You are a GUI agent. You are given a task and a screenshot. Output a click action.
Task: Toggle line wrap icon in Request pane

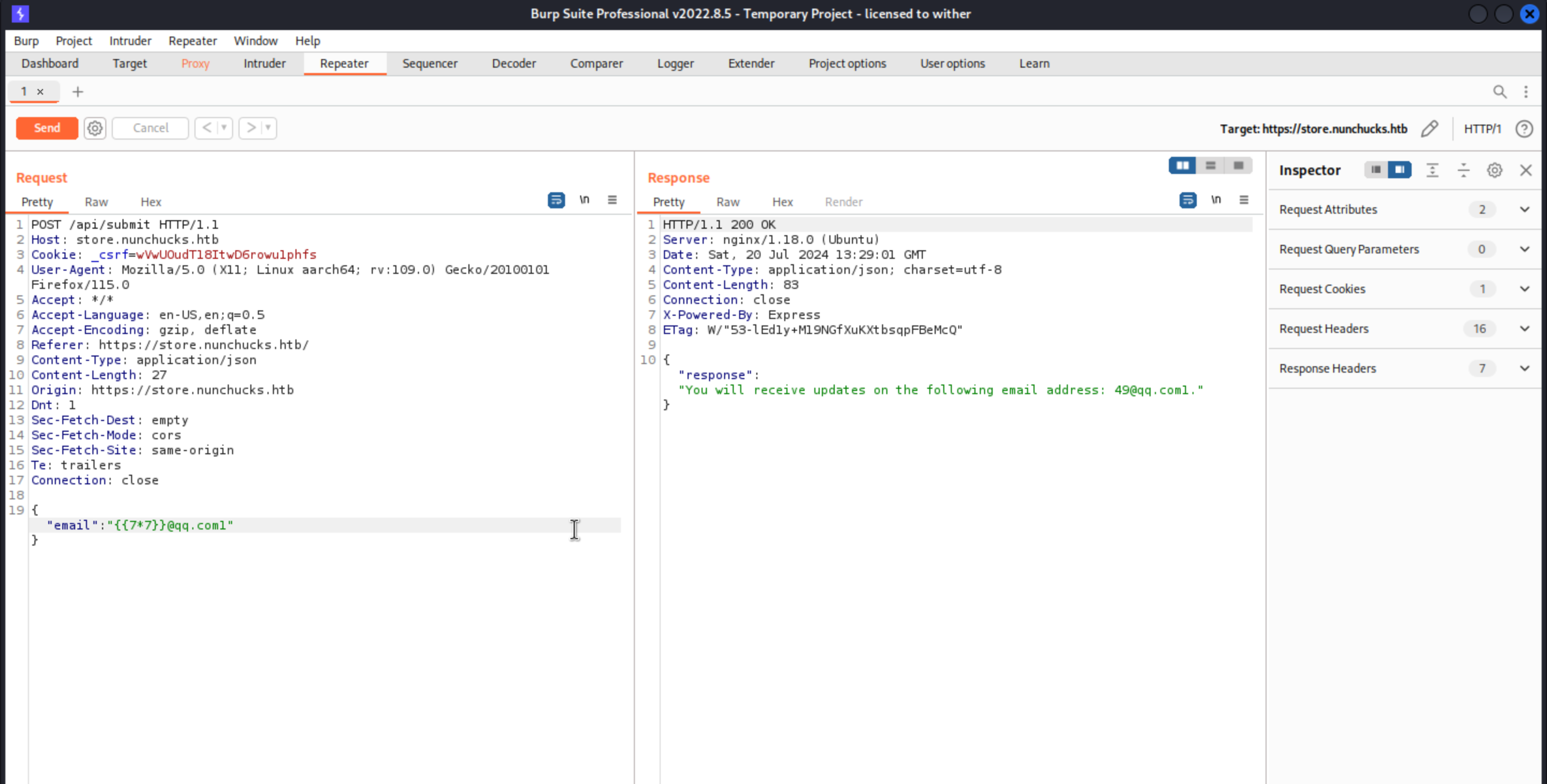pyautogui.click(x=556, y=200)
